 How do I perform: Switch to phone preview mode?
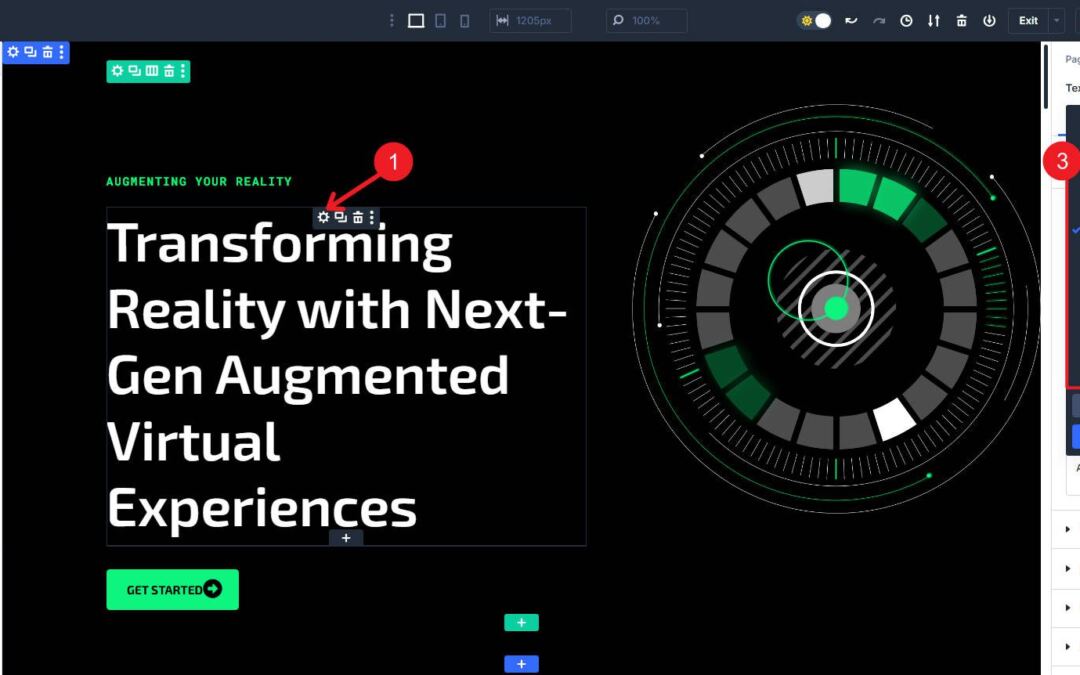point(464,19)
